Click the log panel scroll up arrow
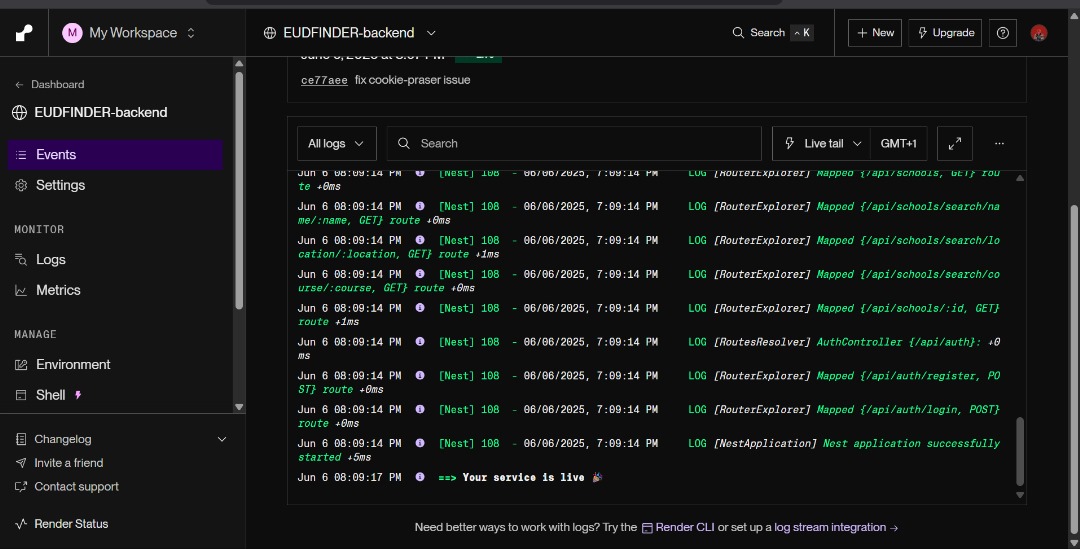 1020,178
